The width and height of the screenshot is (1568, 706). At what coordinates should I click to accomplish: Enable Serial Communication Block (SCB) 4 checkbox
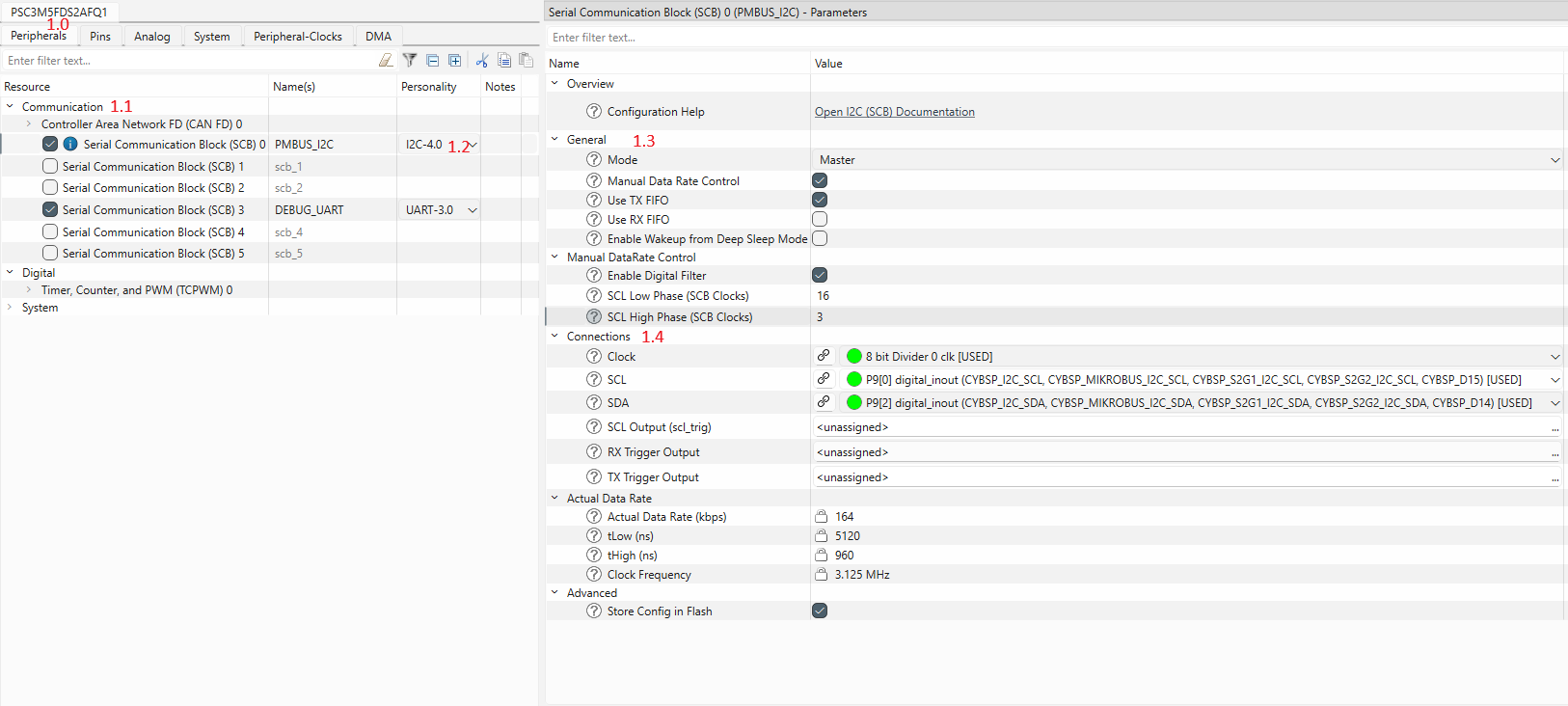[50, 231]
